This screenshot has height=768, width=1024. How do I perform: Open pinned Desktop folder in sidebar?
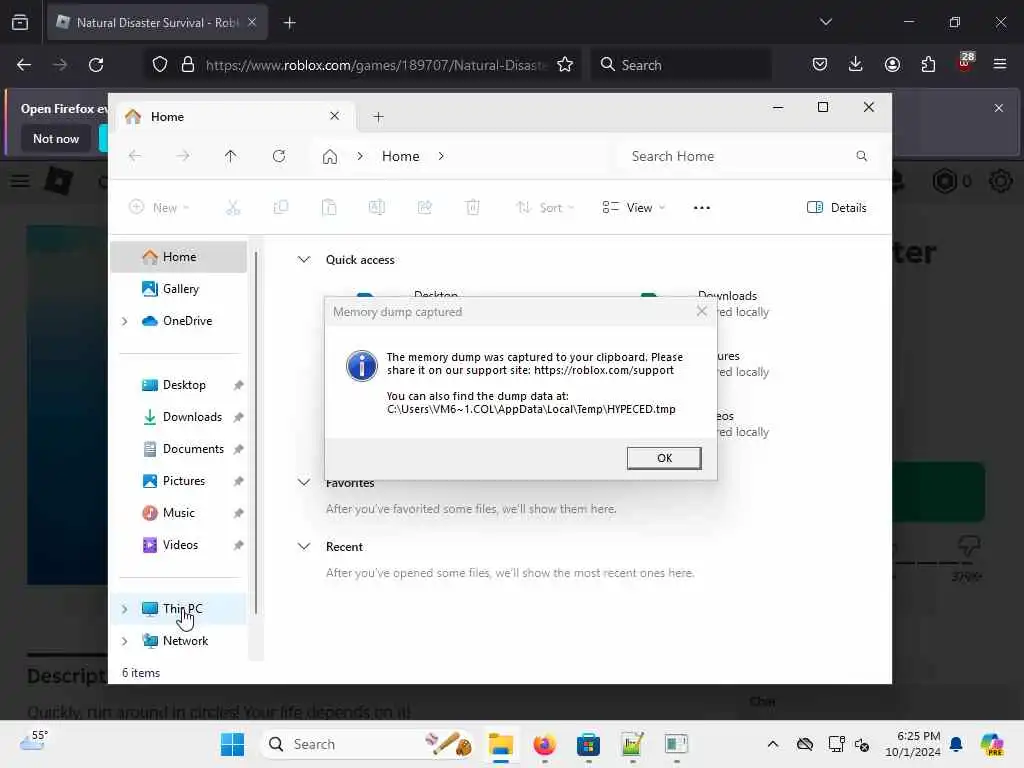coord(184,385)
